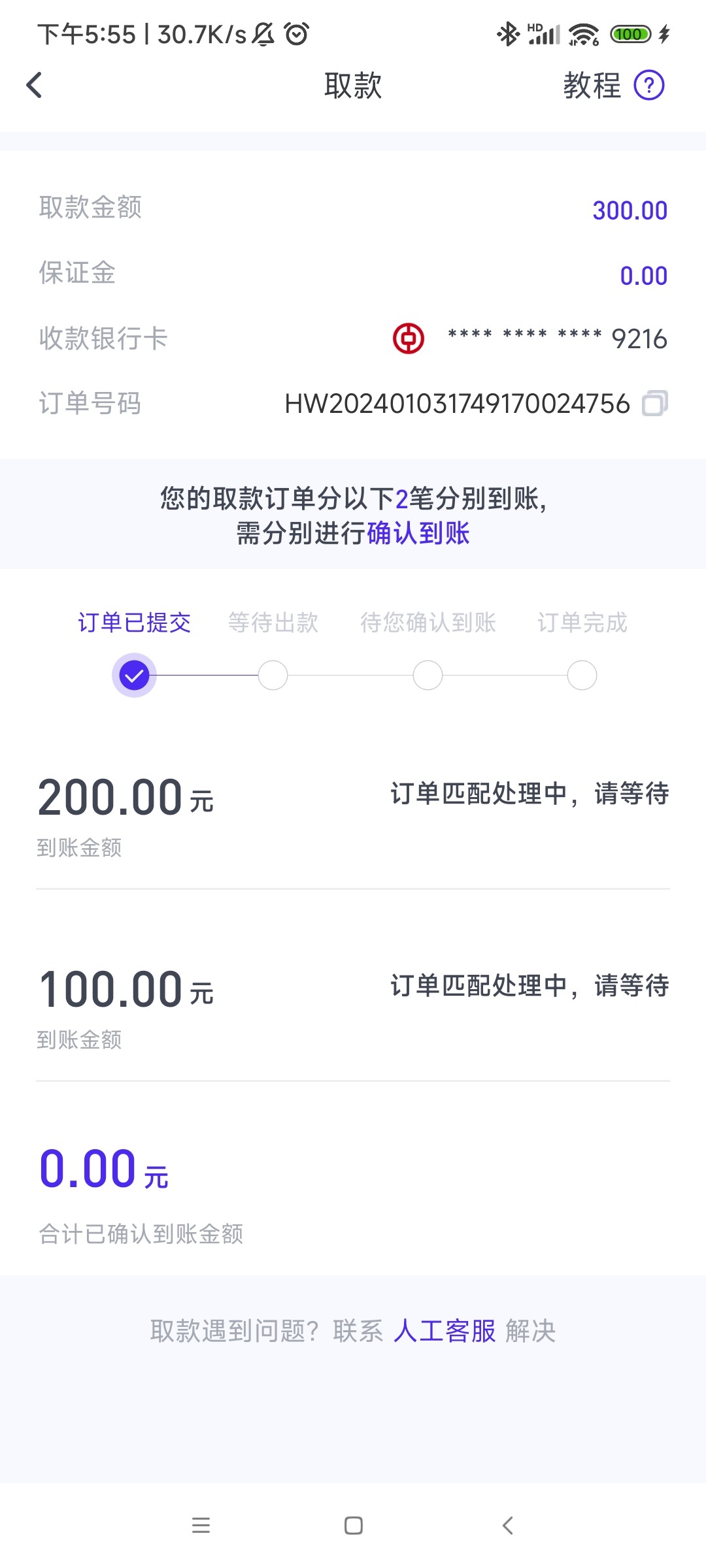This screenshot has height=1568, width=706.
Task: Open the 200.00 元 payout entry
Action: [x=353, y=813]
